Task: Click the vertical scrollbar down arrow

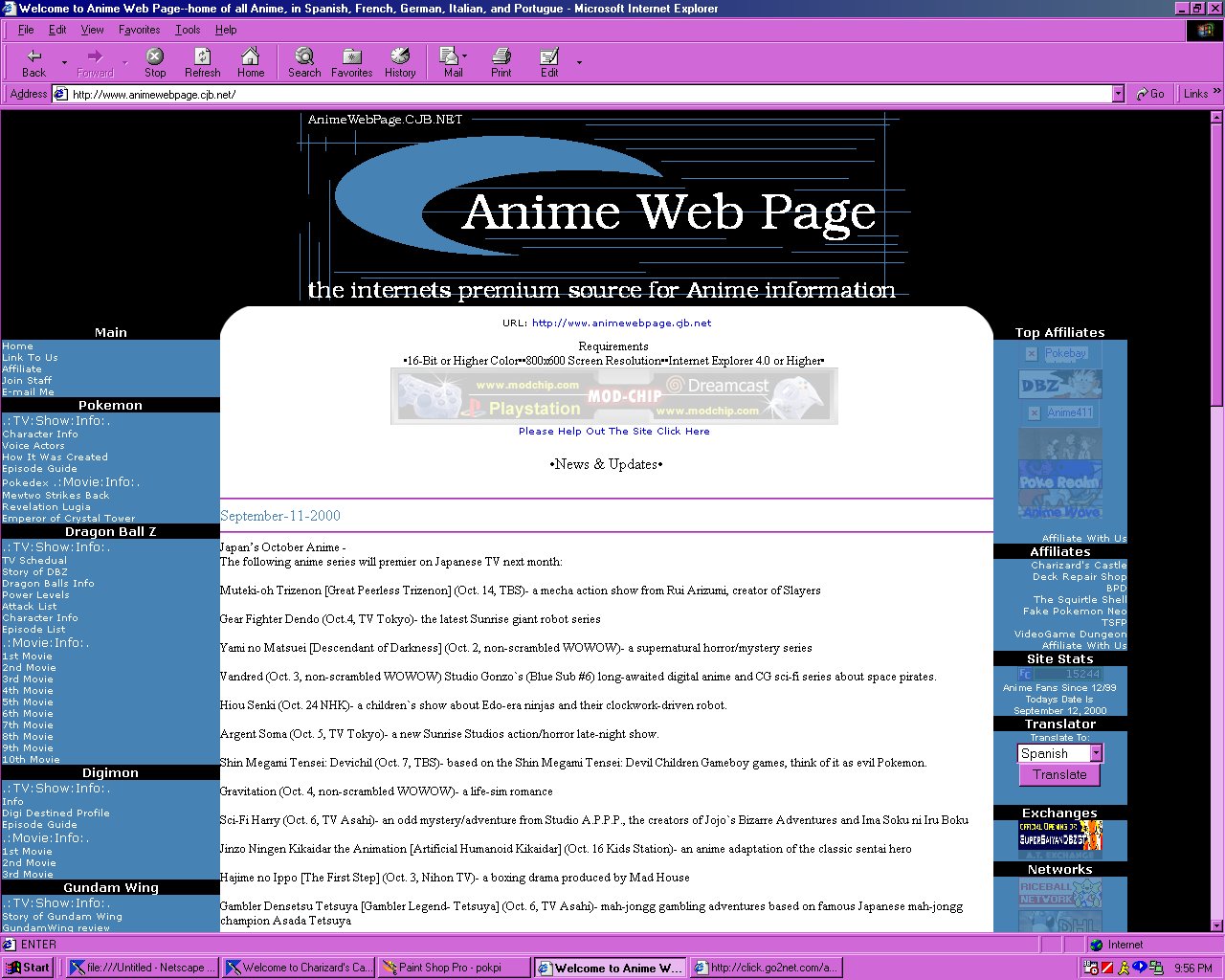Action: click(x=1217, y=926)
